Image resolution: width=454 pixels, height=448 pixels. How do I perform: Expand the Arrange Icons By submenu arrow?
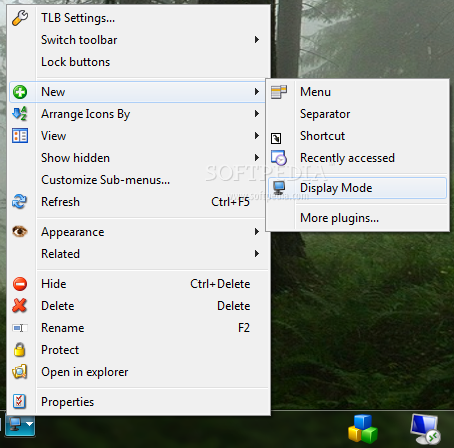pyautogui.click(x=257, y=114)
